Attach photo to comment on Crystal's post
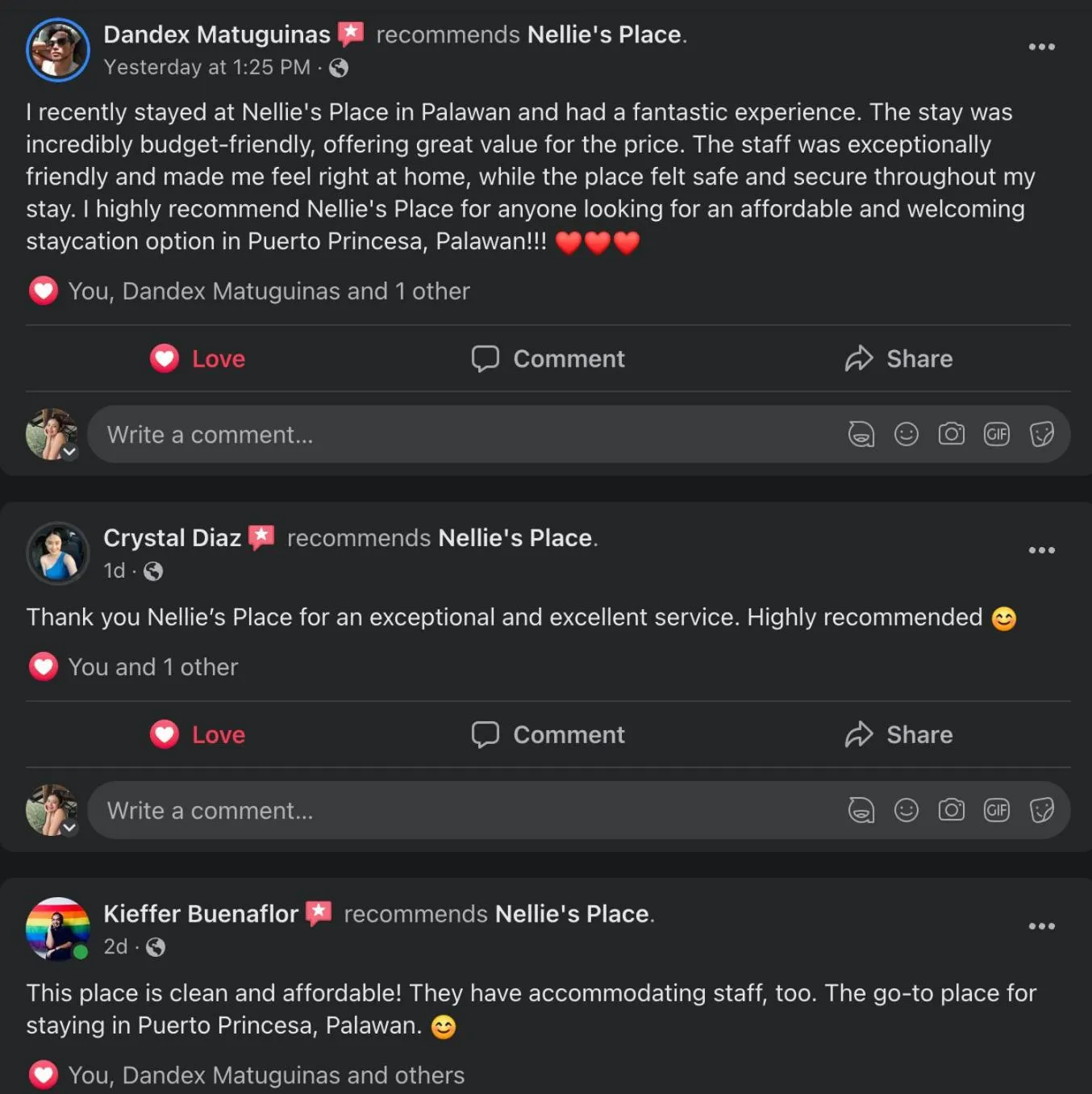This screenshot has height=1094, width=1092. (951, 810)
